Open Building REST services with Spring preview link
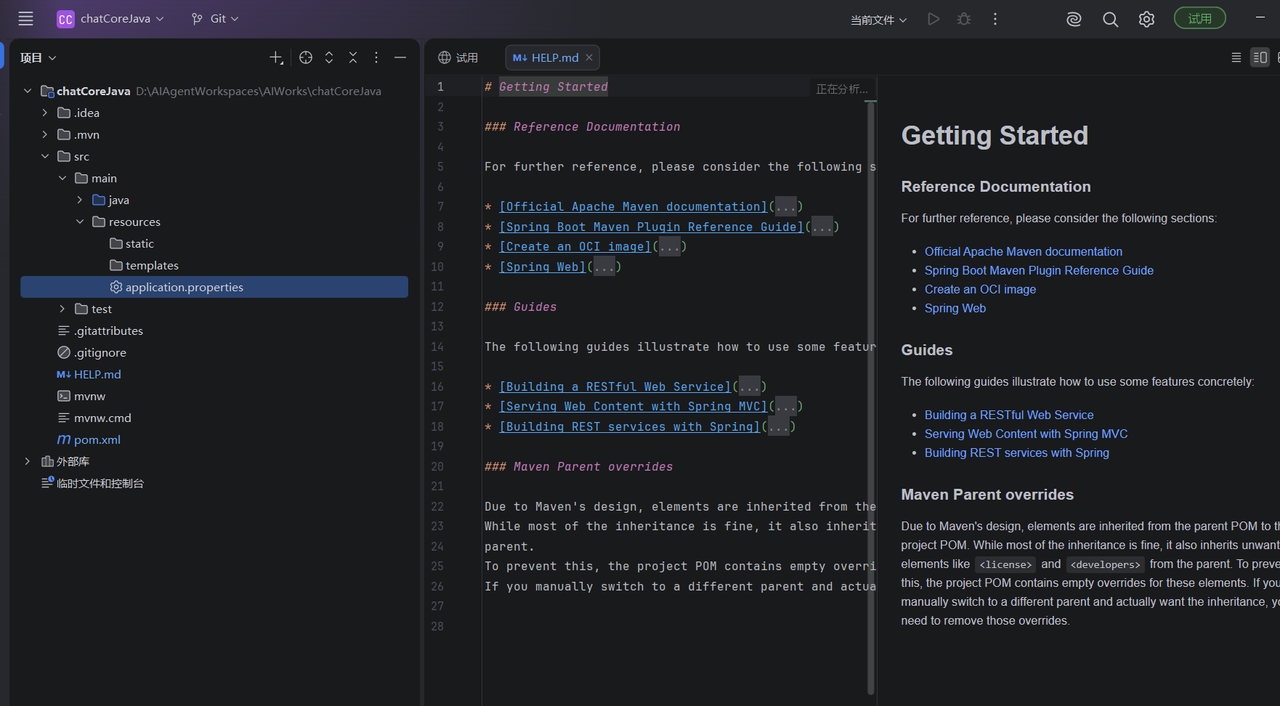The height and width of the screenshot is (706, 1280). [1017, 453]
